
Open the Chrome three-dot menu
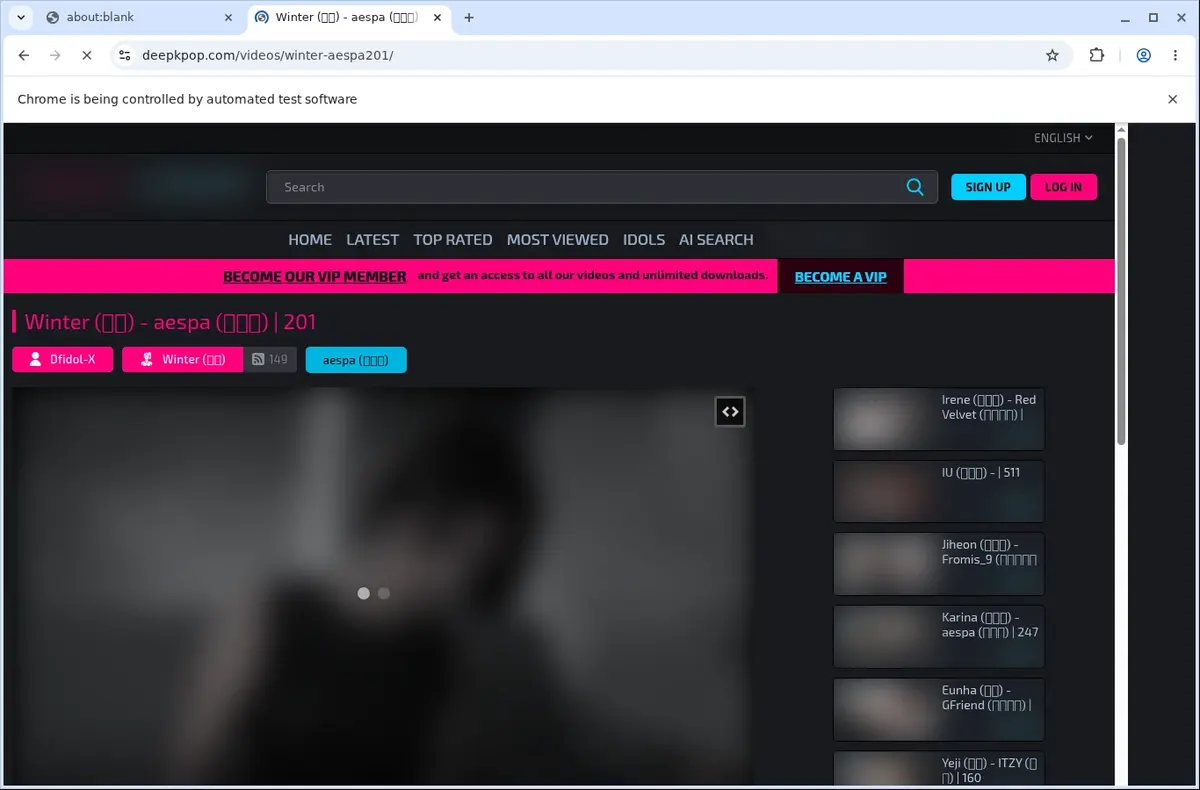pyautogui.click(x=1175, y=56)
